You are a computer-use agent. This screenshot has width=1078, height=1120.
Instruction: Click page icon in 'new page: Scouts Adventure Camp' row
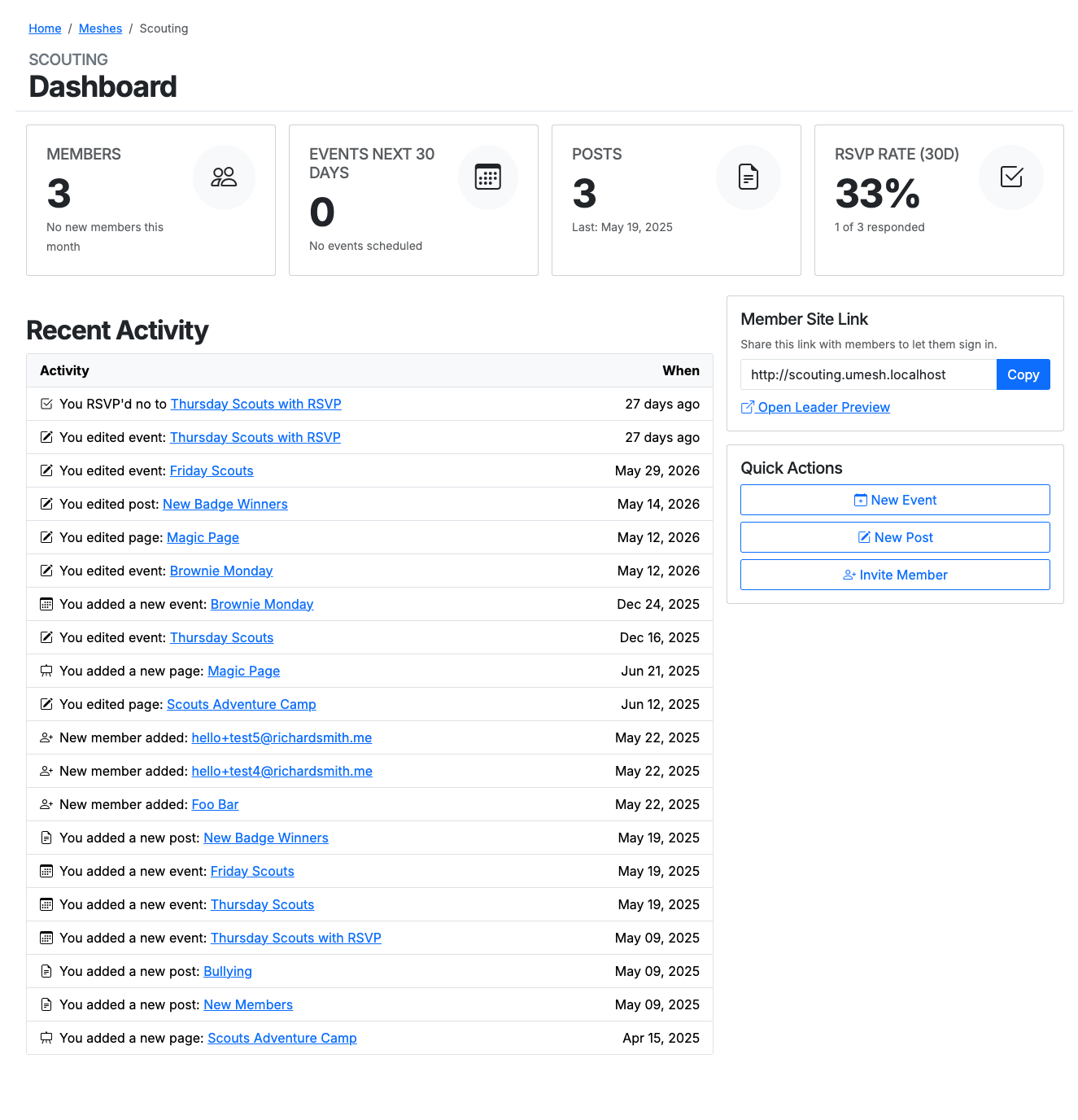coord(46,1038)
